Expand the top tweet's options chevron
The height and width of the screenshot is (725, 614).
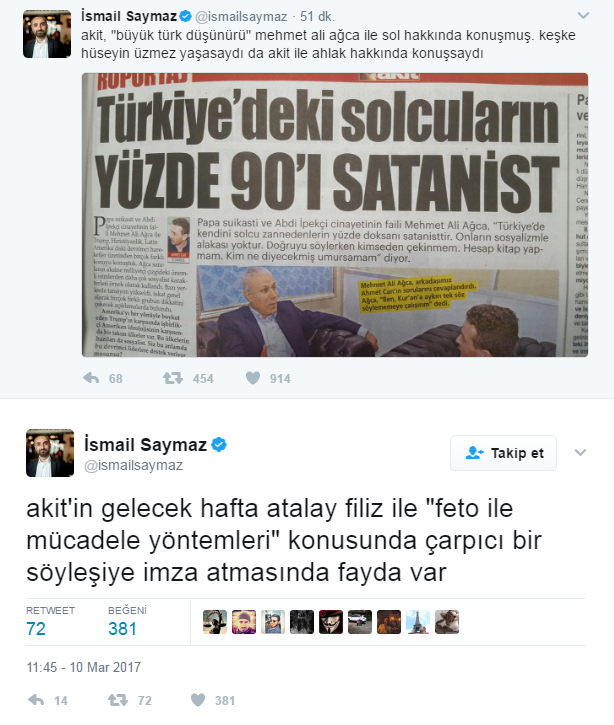[x=583, y=15]
